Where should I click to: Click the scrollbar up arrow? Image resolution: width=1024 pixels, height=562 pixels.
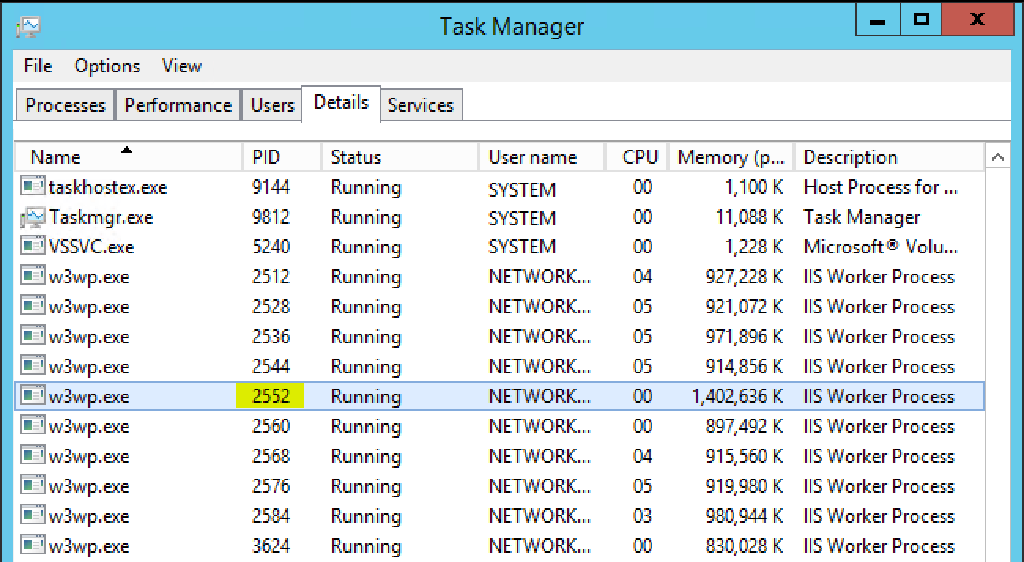click(997, 157)
